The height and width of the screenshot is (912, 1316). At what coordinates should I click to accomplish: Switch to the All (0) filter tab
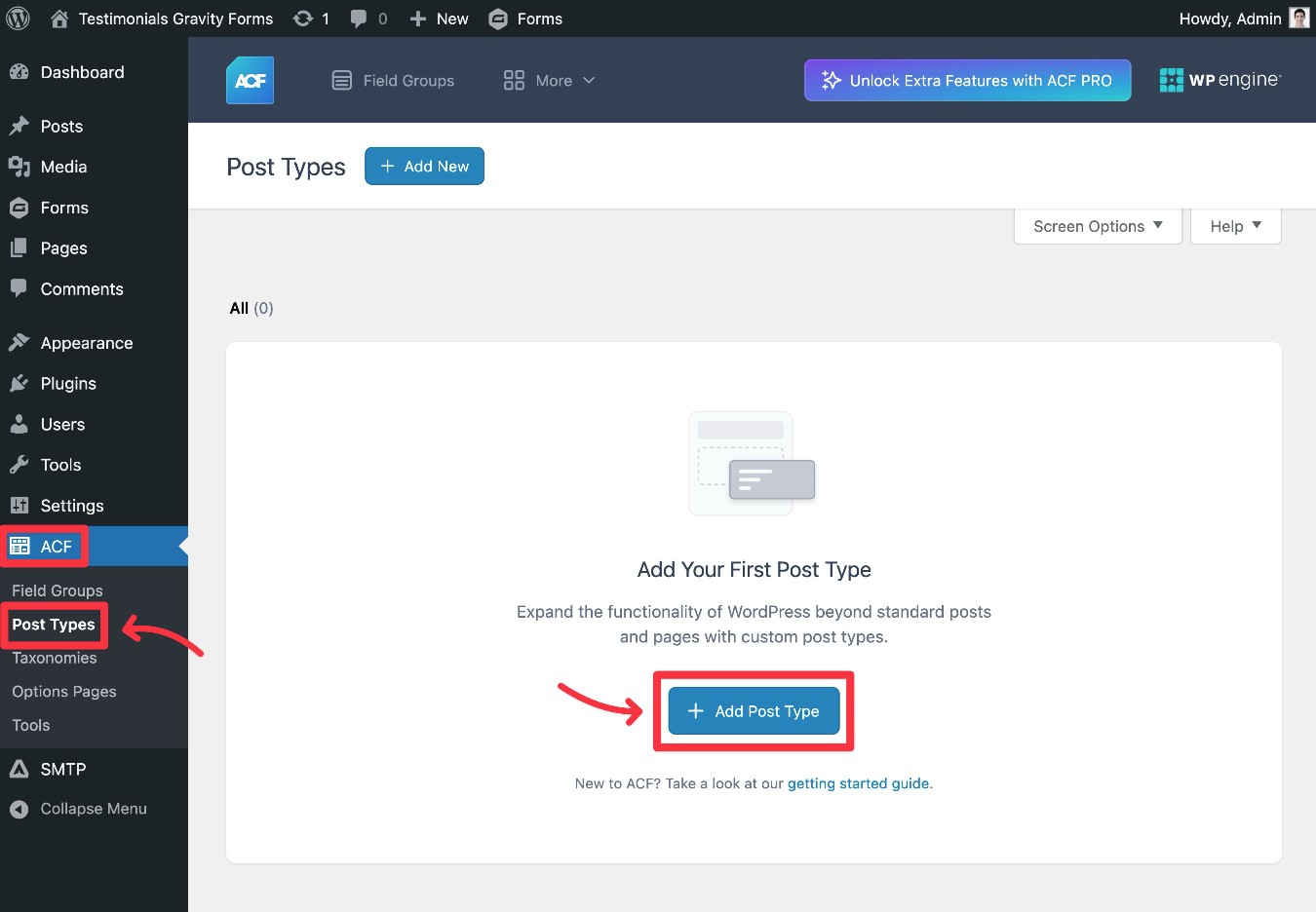click(250, 308)
